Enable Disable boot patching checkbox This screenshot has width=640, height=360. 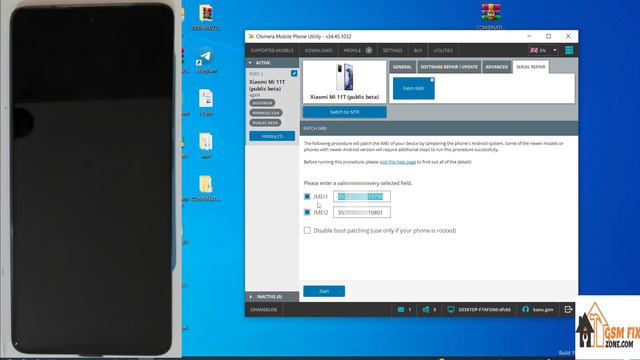click(x=307, y=231)
